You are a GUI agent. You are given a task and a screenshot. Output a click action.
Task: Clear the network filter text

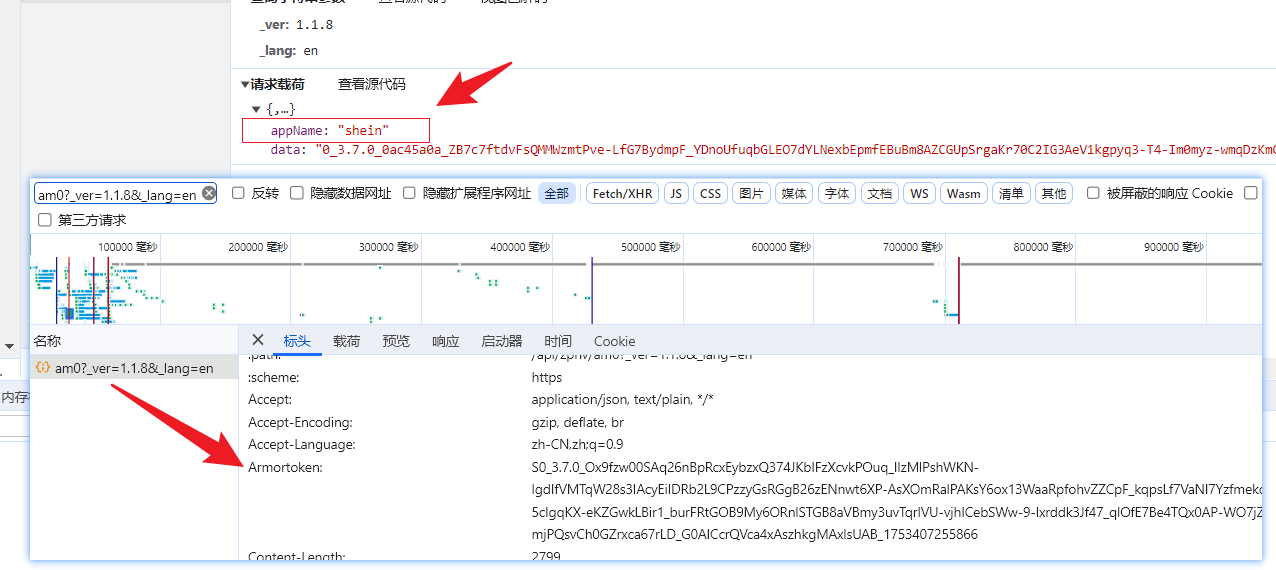pos(208,193)
